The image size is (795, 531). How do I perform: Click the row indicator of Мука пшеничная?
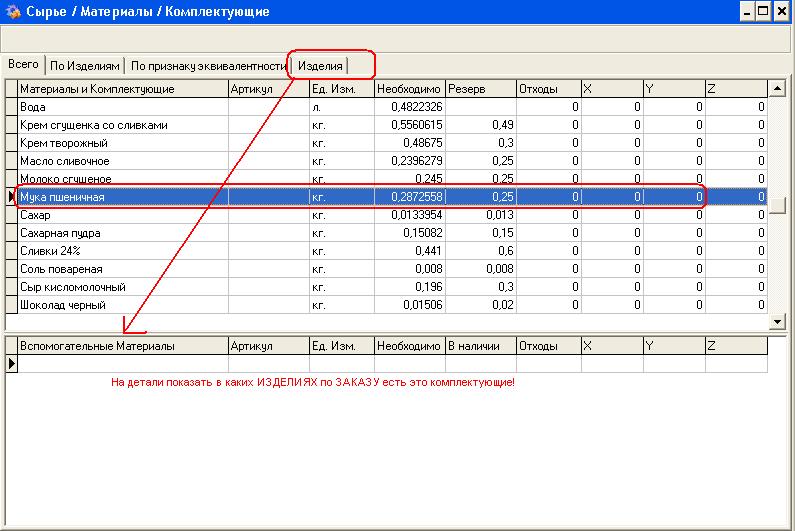pos(11,197)
